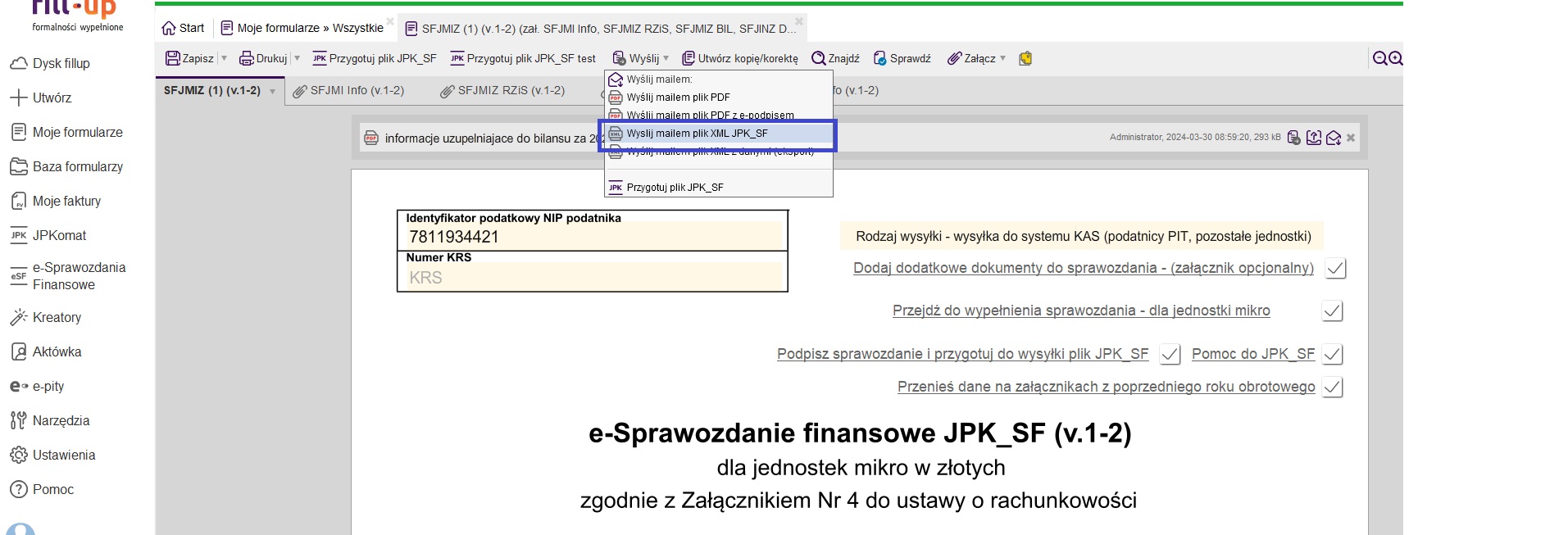Open Kreatory in the sidebar
Image resolution: width=1568 pixels, height=535 pixels.
click(46, 317)
